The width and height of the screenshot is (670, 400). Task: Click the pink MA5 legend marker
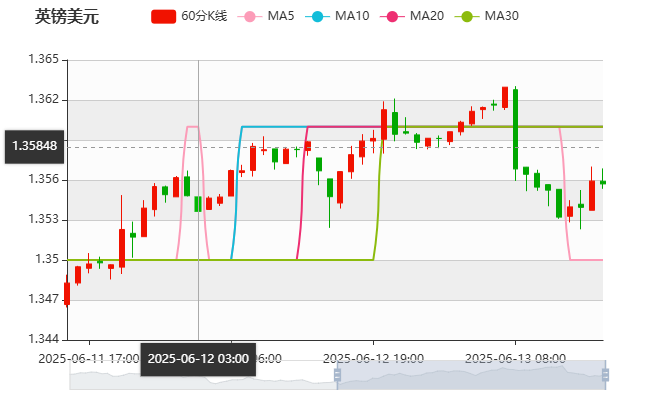coord(250,16)
